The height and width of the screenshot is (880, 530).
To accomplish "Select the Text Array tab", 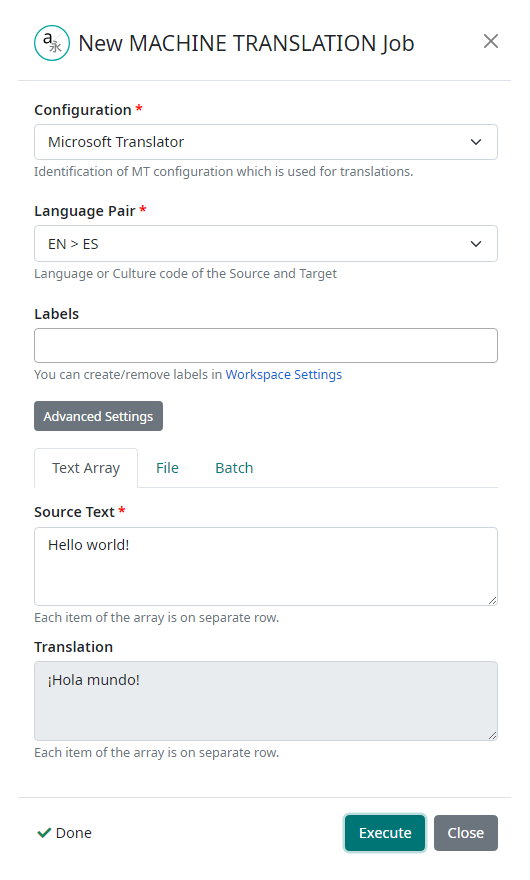I will pyautogui.click(x=86, y=468).
